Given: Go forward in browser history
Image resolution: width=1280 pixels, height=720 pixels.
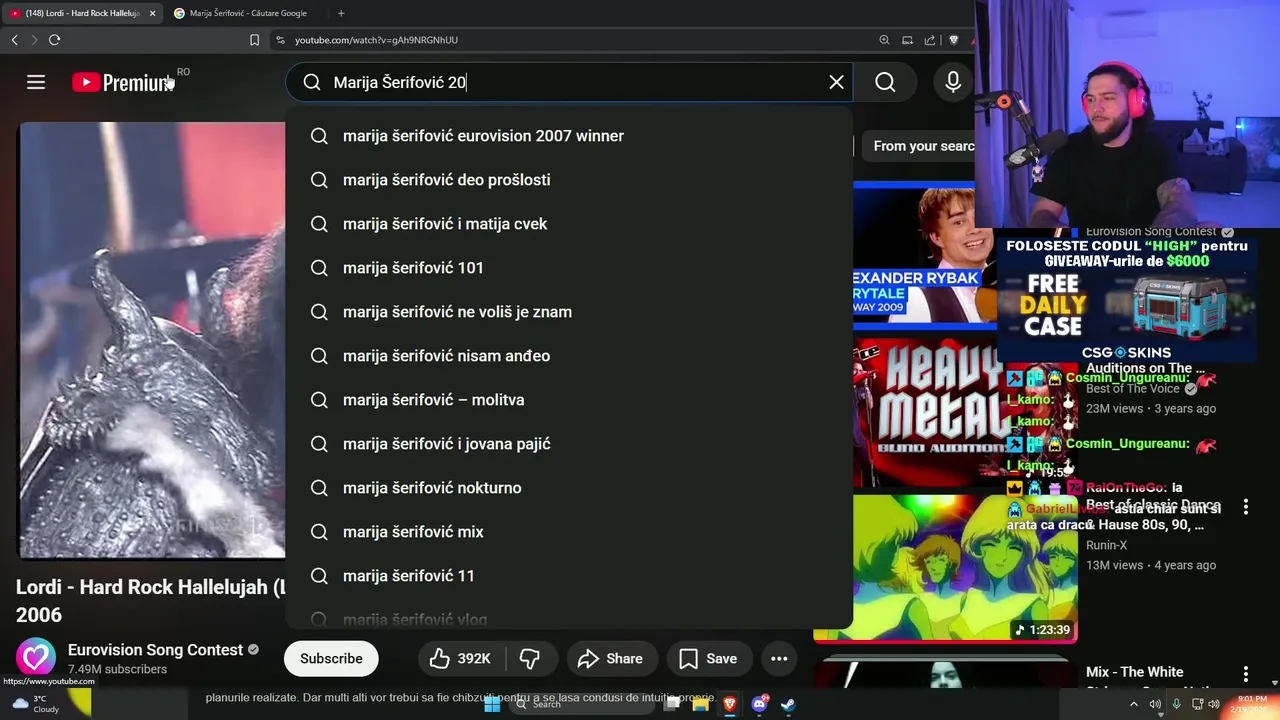Looking at the screenshot, I should coord(34,40).
